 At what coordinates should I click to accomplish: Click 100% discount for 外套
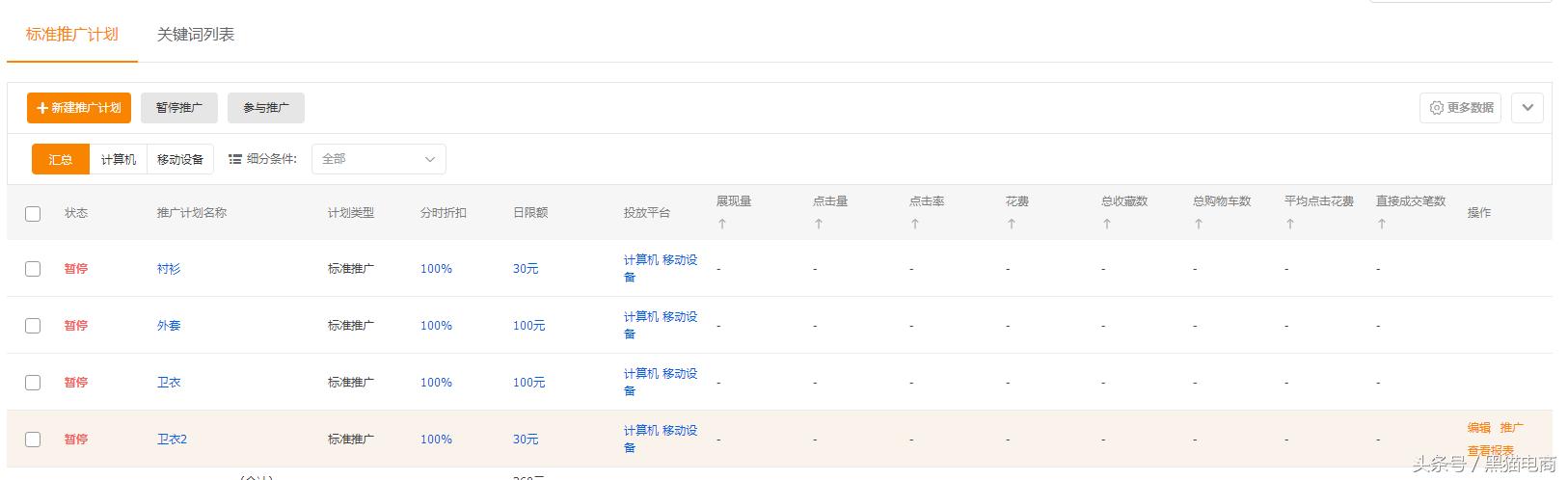(x=436, y=326)
